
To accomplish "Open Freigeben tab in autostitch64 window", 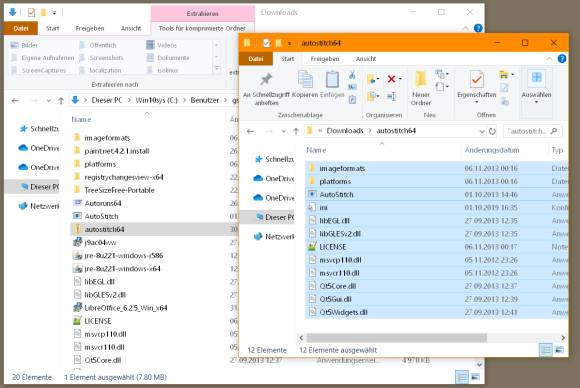I will [325, 59].
